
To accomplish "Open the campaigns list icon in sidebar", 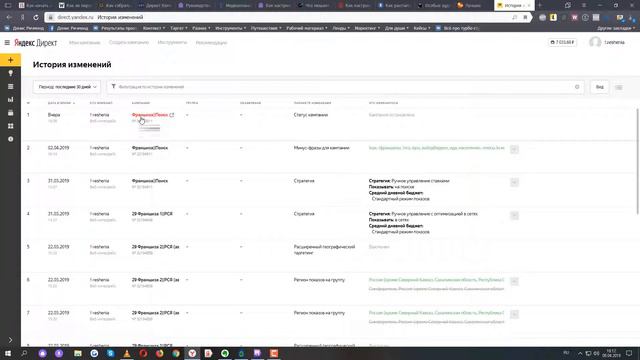I will [11, 87].
